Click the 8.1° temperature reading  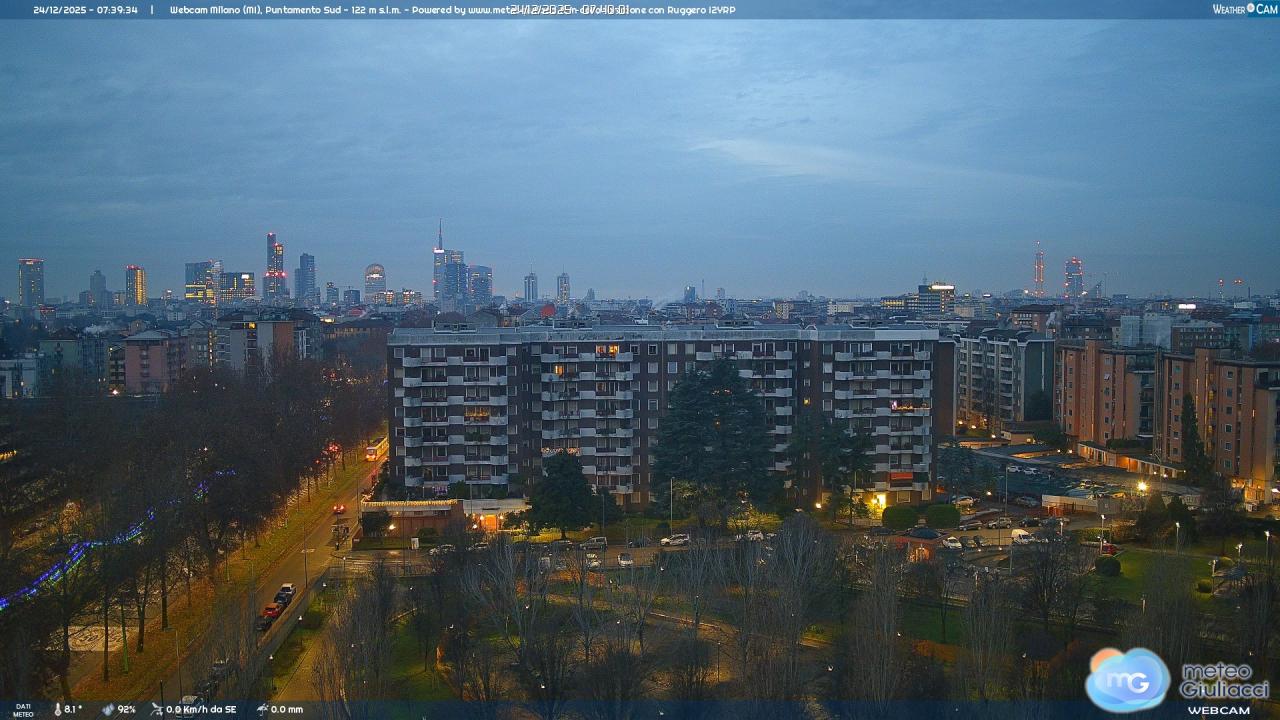click(73, 709)
